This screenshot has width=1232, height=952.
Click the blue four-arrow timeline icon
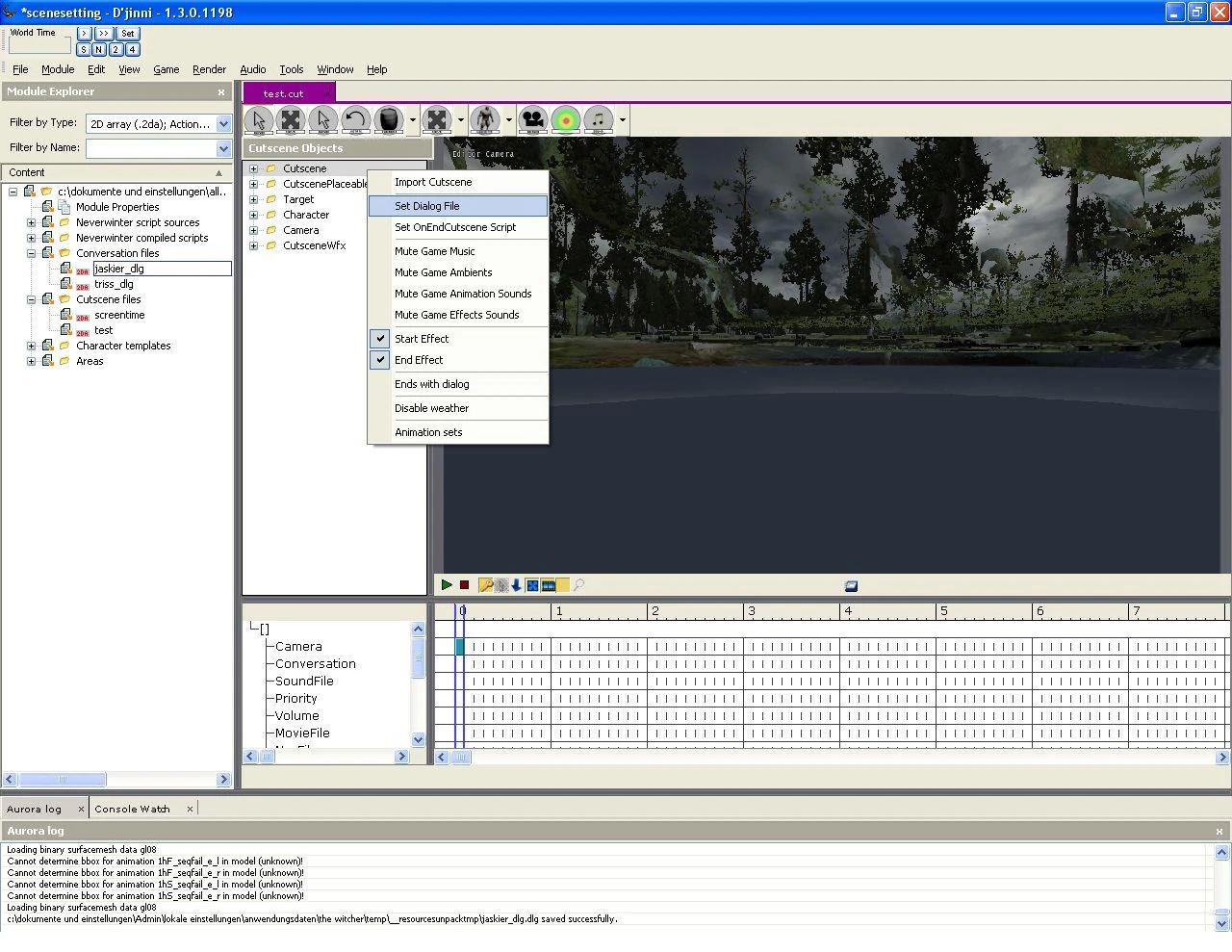click(532, 584)
